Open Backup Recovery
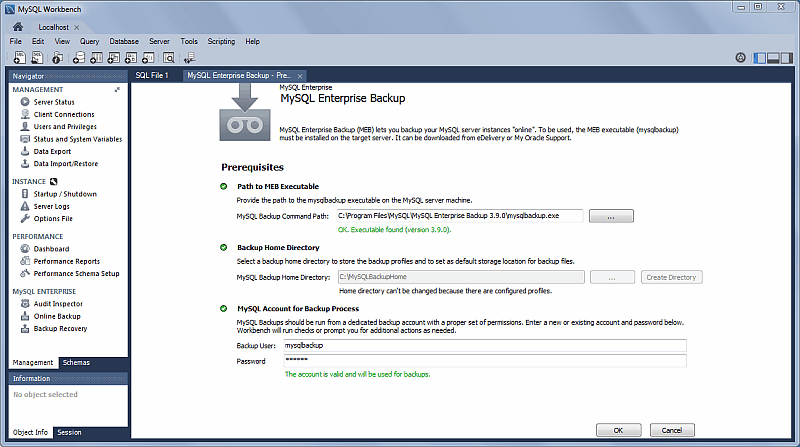The width and height of the screenshot is (800, 447). pyautogui.click(x=60, y=328)
